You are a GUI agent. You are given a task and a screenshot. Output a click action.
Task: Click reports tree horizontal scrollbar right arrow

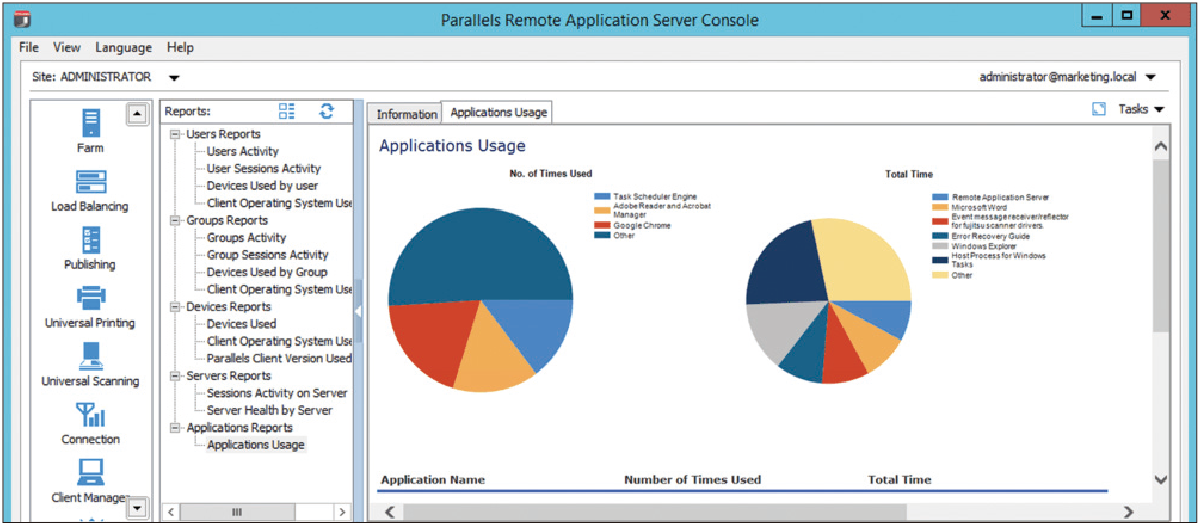[341, 512]
